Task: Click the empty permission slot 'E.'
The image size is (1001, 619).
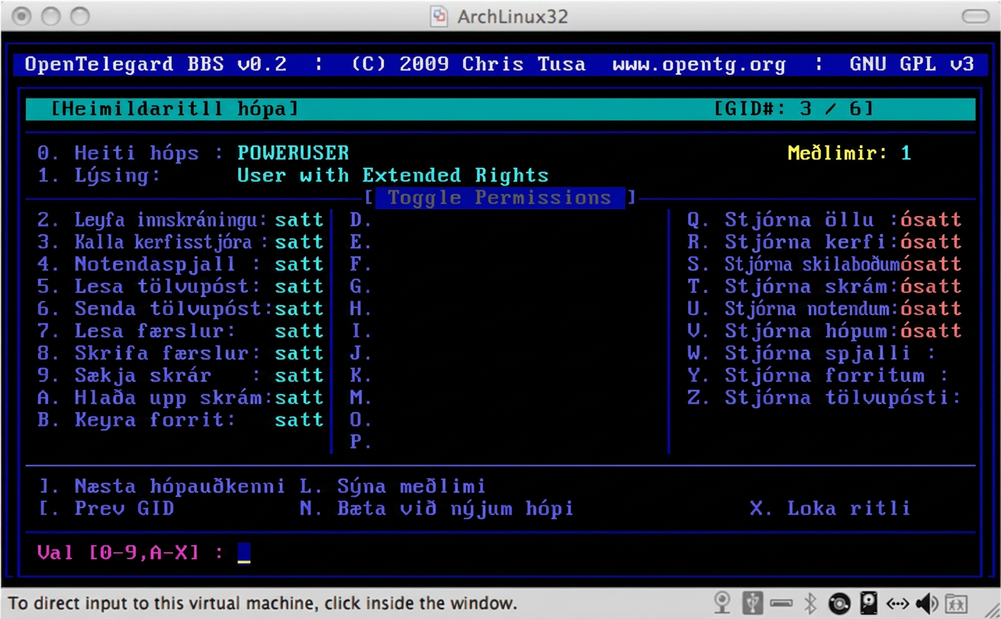Action: click(361, 242)
